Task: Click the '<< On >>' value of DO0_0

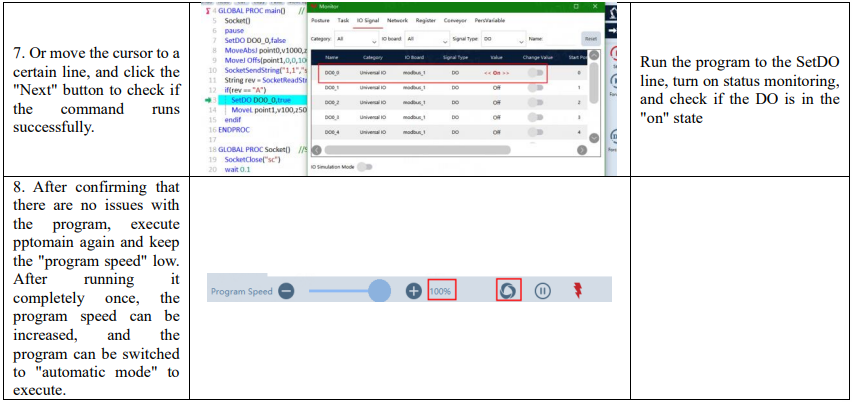Action: click(496, 73)
